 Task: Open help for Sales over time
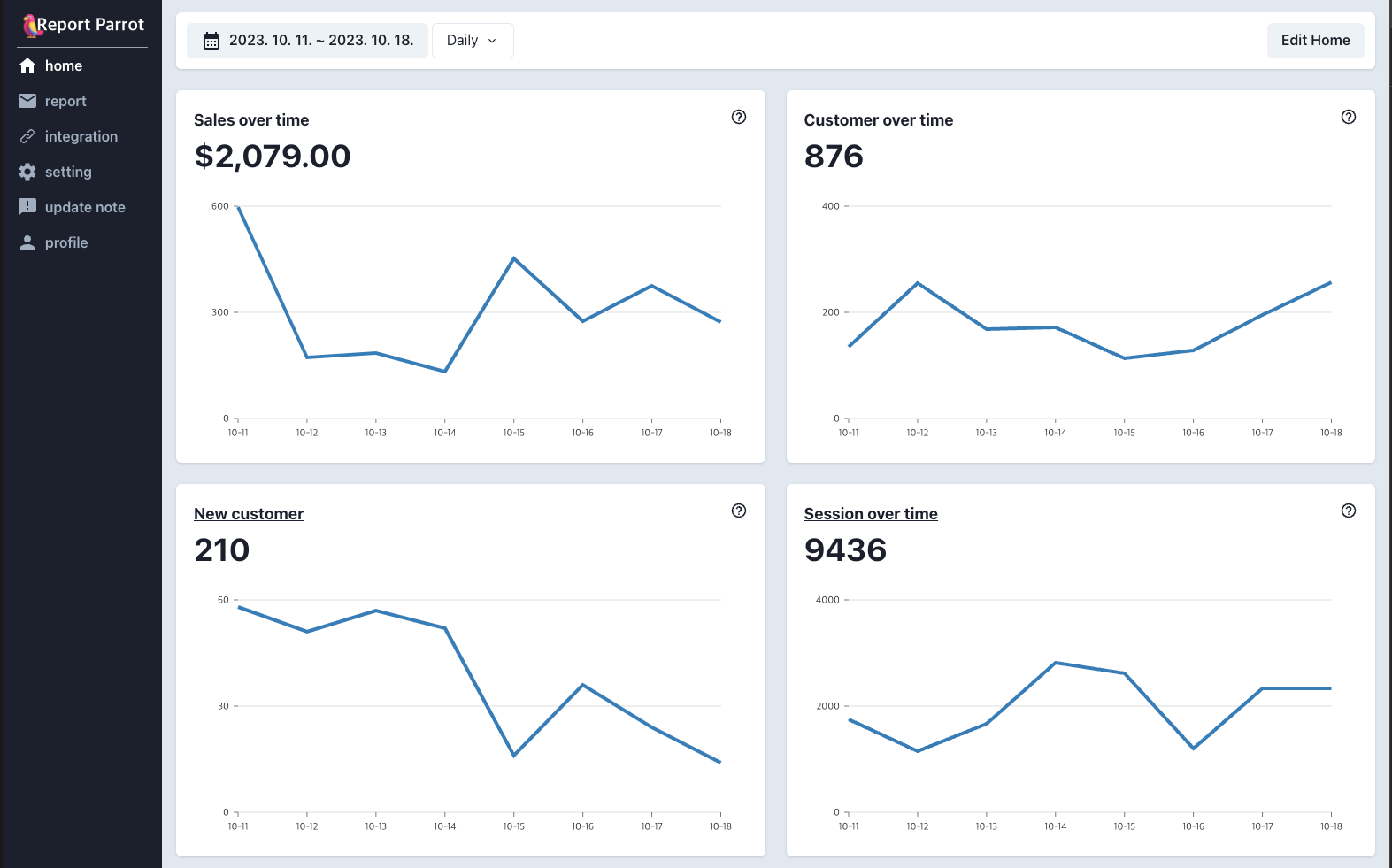pos(739,117)
